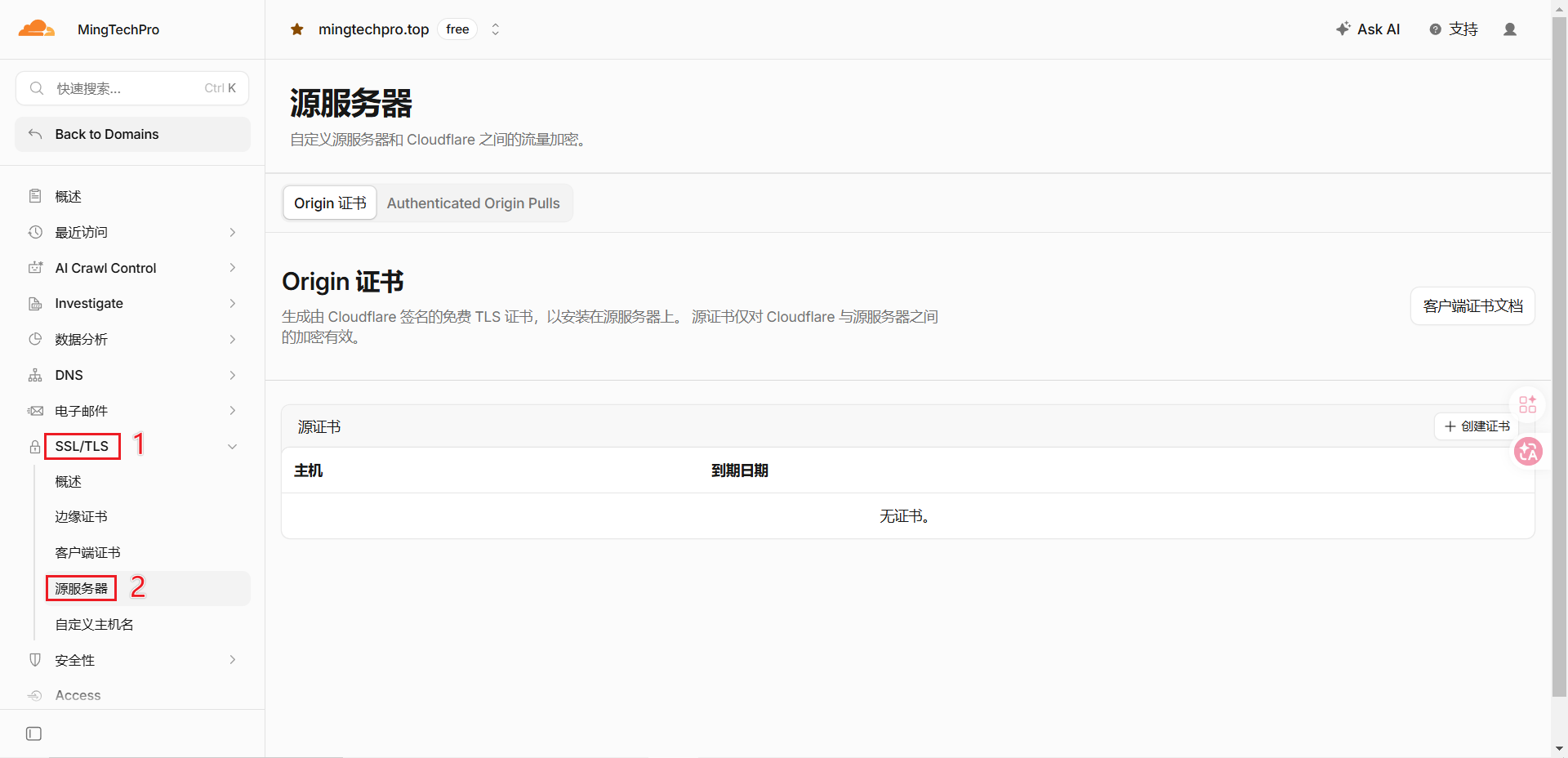This screenshot has width=1568, height=758.
Task: Open 边缘证书 under SSL/TLS
Action: [x=81, y=517]
